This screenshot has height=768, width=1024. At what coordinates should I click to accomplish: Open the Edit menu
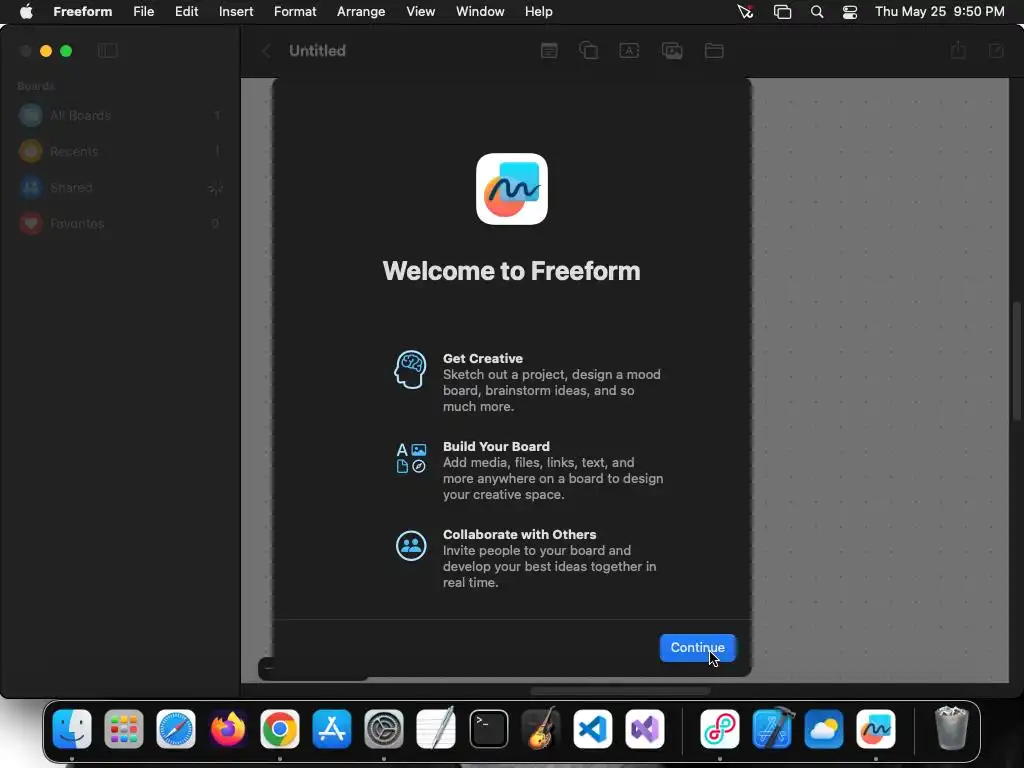[x=186, y=12]
